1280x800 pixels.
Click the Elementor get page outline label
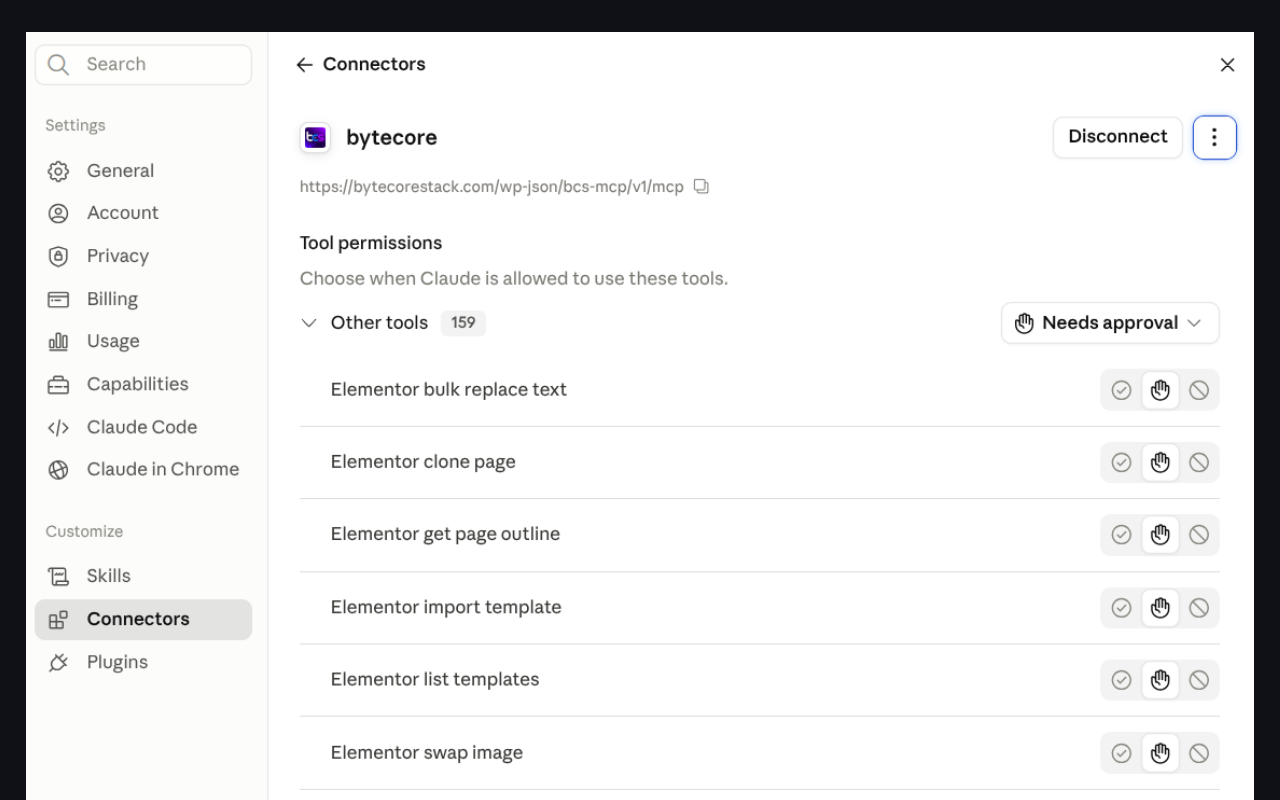[445, 534]
